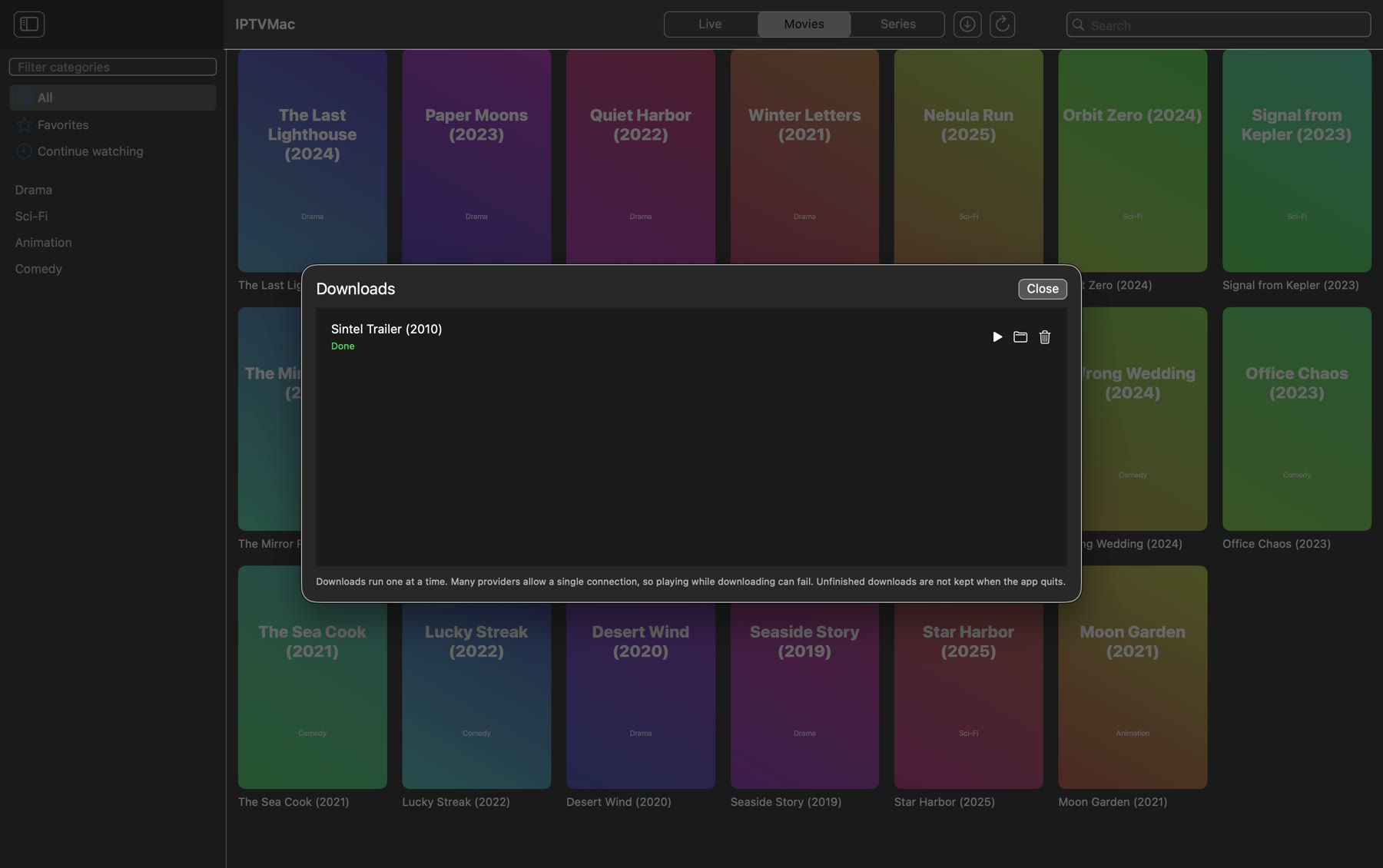Open the Favorites category

click(113, 124)
